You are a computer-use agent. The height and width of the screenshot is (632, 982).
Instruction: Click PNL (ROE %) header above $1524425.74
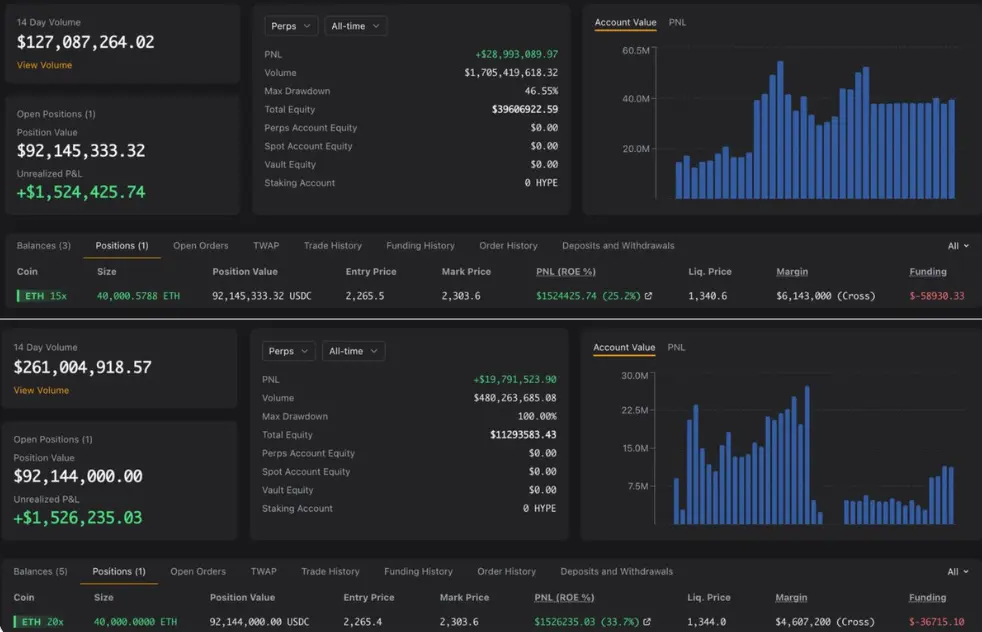coord(566,271)
